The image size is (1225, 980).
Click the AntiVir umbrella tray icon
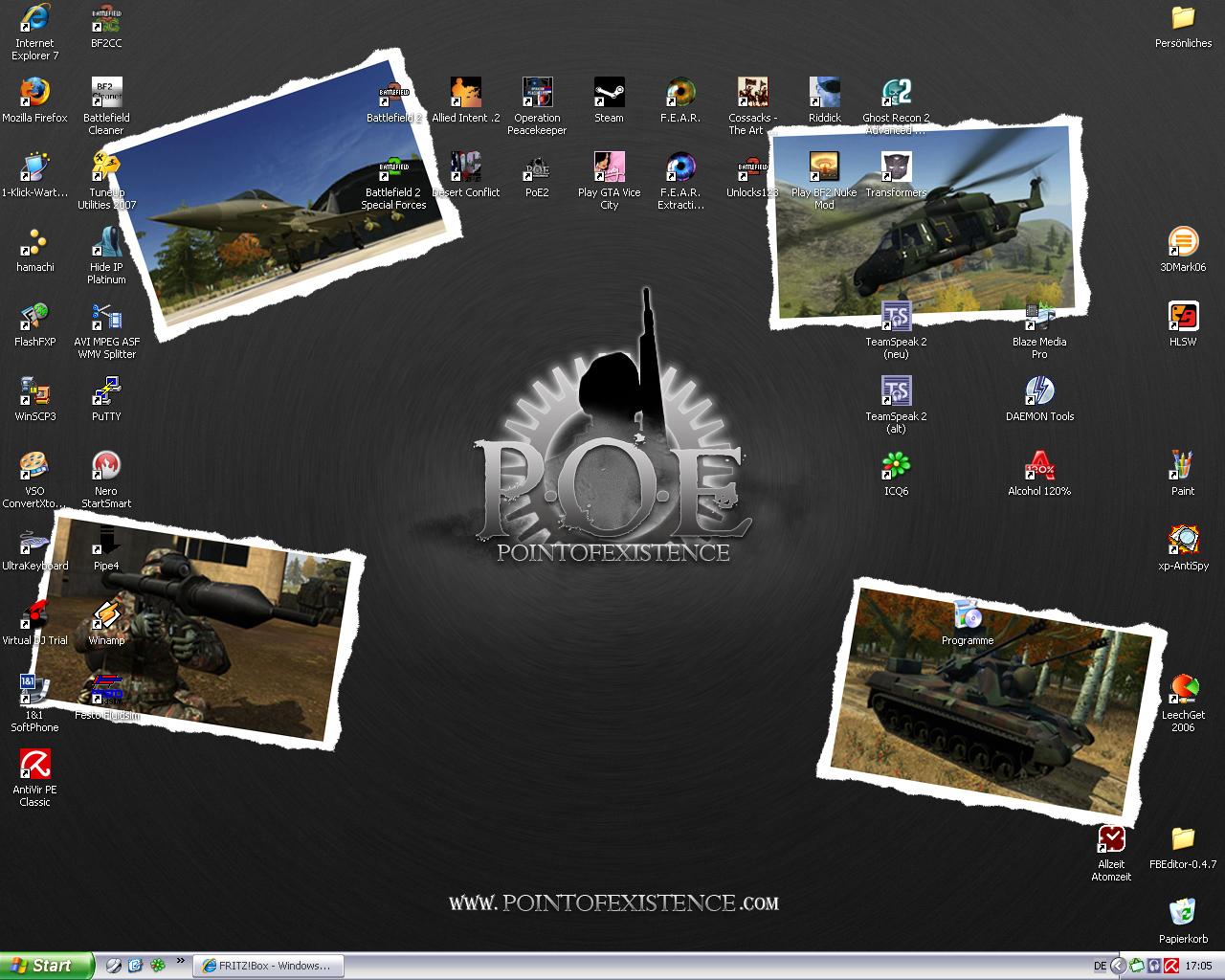pyautogui.click(x=1169, y=966)
